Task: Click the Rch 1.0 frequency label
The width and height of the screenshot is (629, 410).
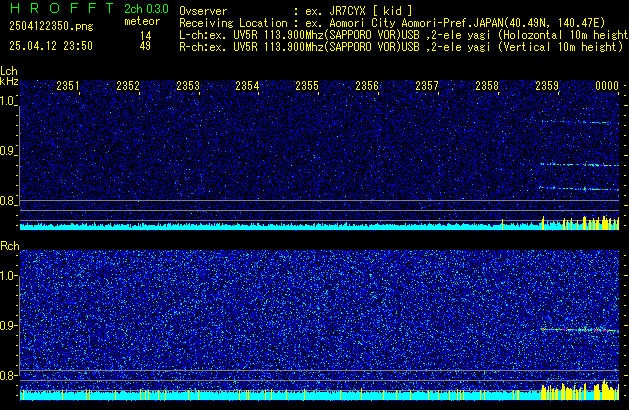Action: (7, 276)
